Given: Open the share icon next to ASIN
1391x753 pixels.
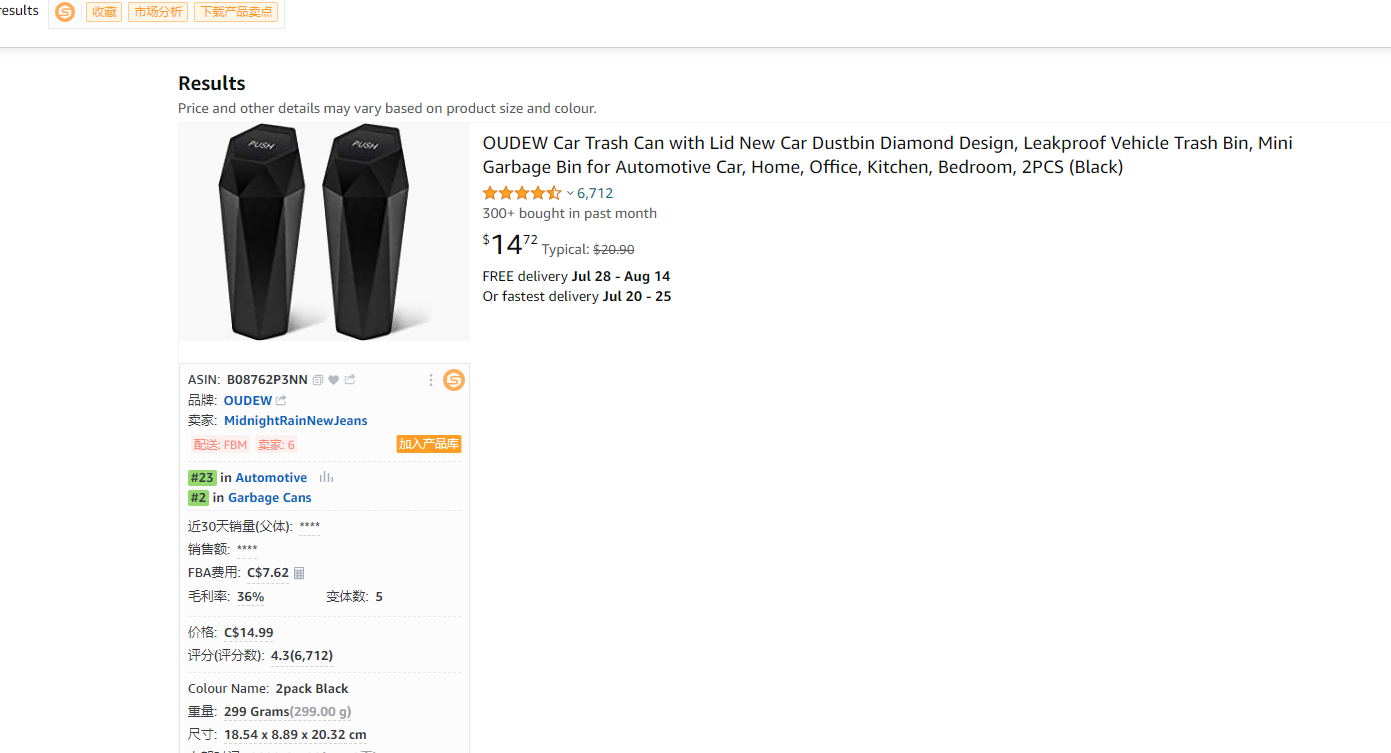Looking at the screenshot, I should point(350,380).
